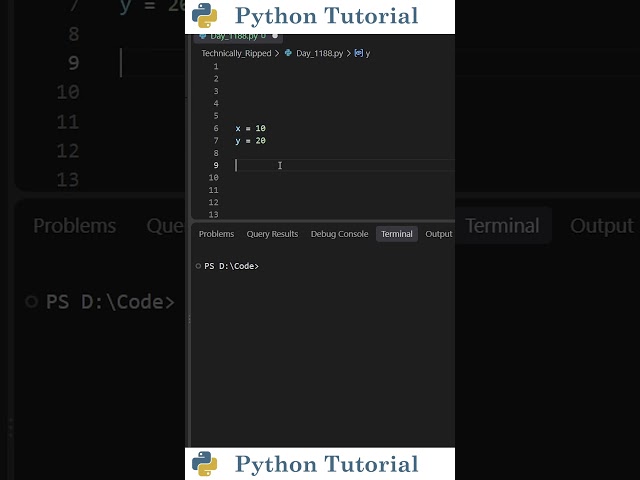Click line number 6 in the gutter
Image resolution: width=640 pixels, height=480 pixels.
point(216,128)
